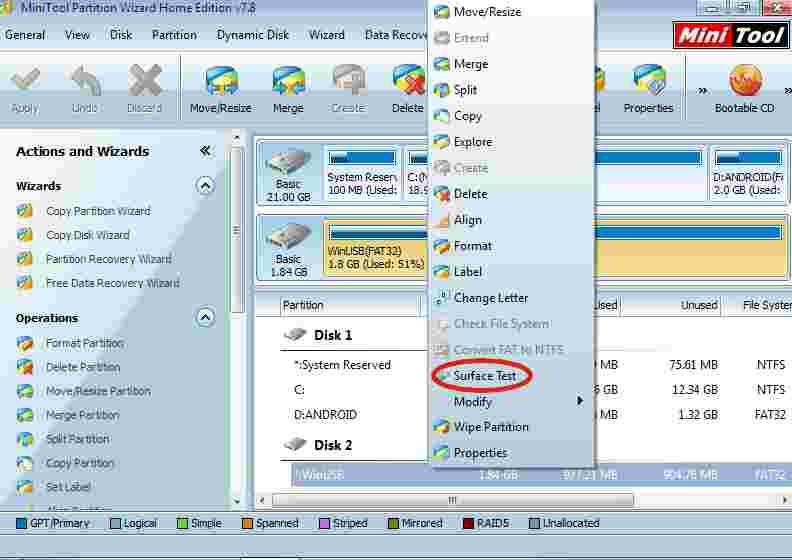The width and height of the screenshot is (792, 560).
Task: Click the GPT/Primary legend color swatch
Action: tap(21, 524)
